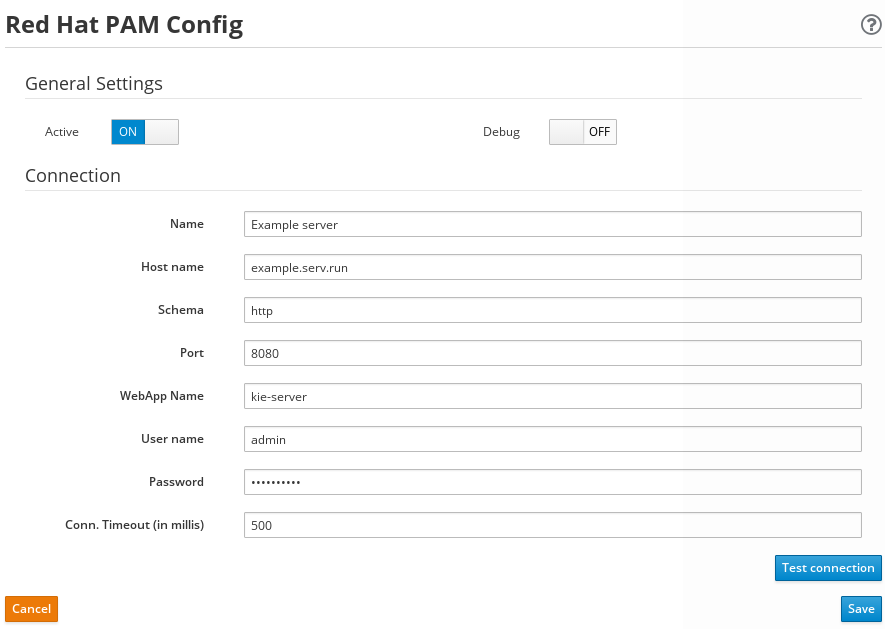Open the help question mark icon
Image resolution: width=885 pixels, height=634 pixels.
click(871, 25)
